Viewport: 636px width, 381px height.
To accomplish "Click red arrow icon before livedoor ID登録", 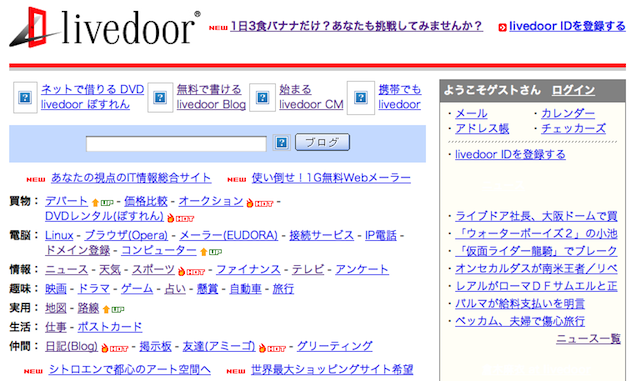I will 502,27.
